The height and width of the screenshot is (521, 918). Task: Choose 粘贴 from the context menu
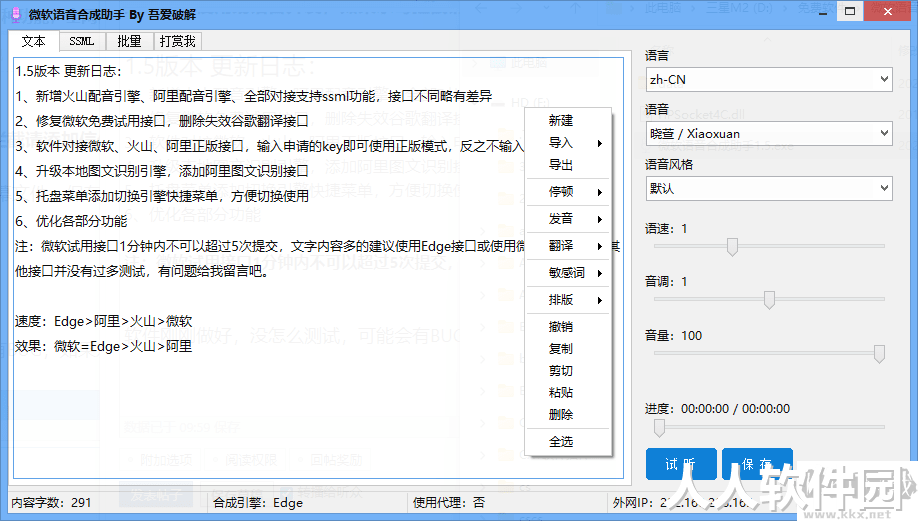click(x=568, y=393)
